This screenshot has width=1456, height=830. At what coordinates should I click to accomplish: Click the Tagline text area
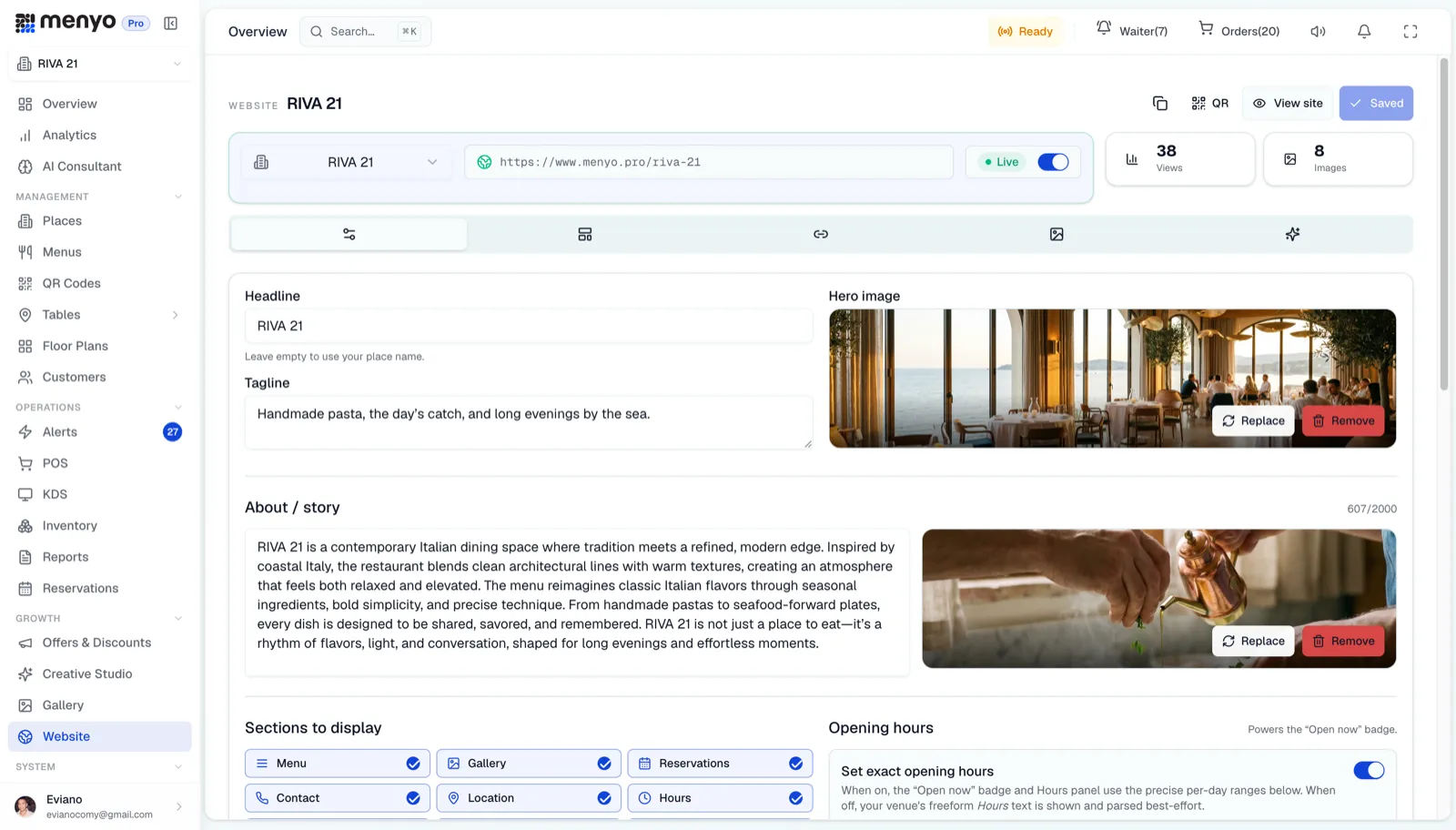click(x=529, y=422)
